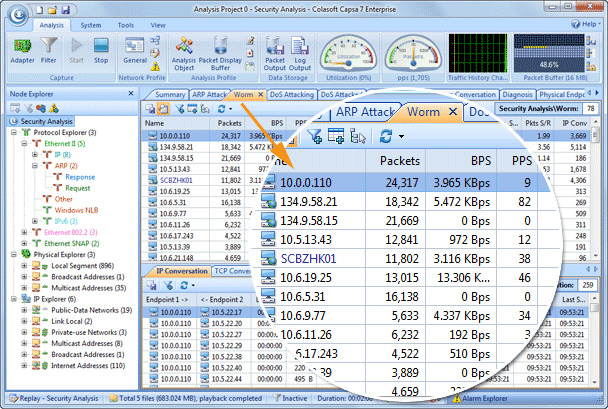Click the pps gauge
The width and height of the screenshot is (608, 409).
pyautogui.click(x=413, y=54)
